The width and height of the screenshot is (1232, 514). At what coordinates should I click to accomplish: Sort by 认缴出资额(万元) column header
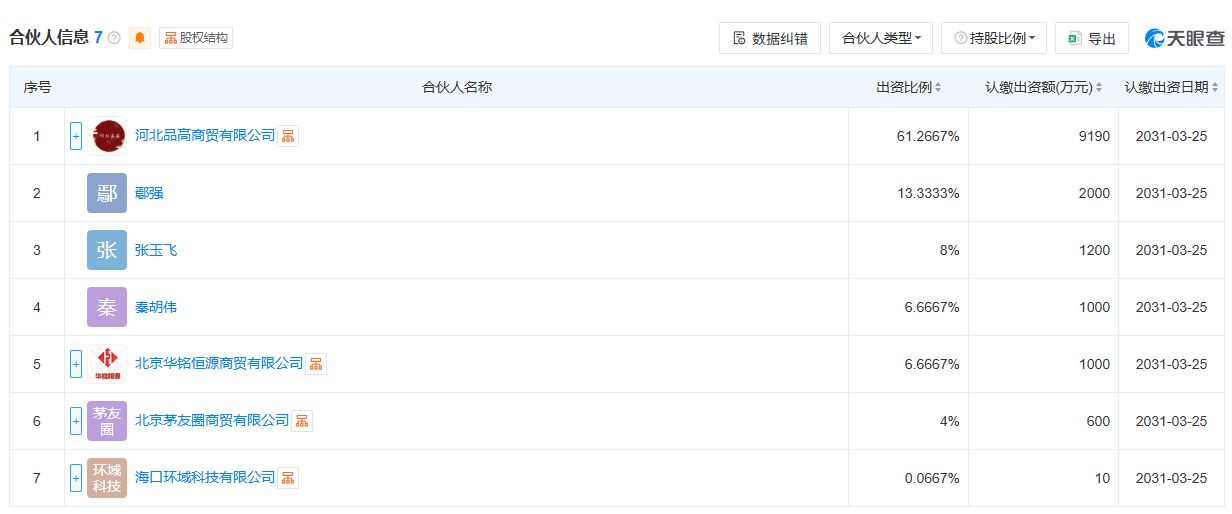pyautogui.click(x=1043, y=87)
